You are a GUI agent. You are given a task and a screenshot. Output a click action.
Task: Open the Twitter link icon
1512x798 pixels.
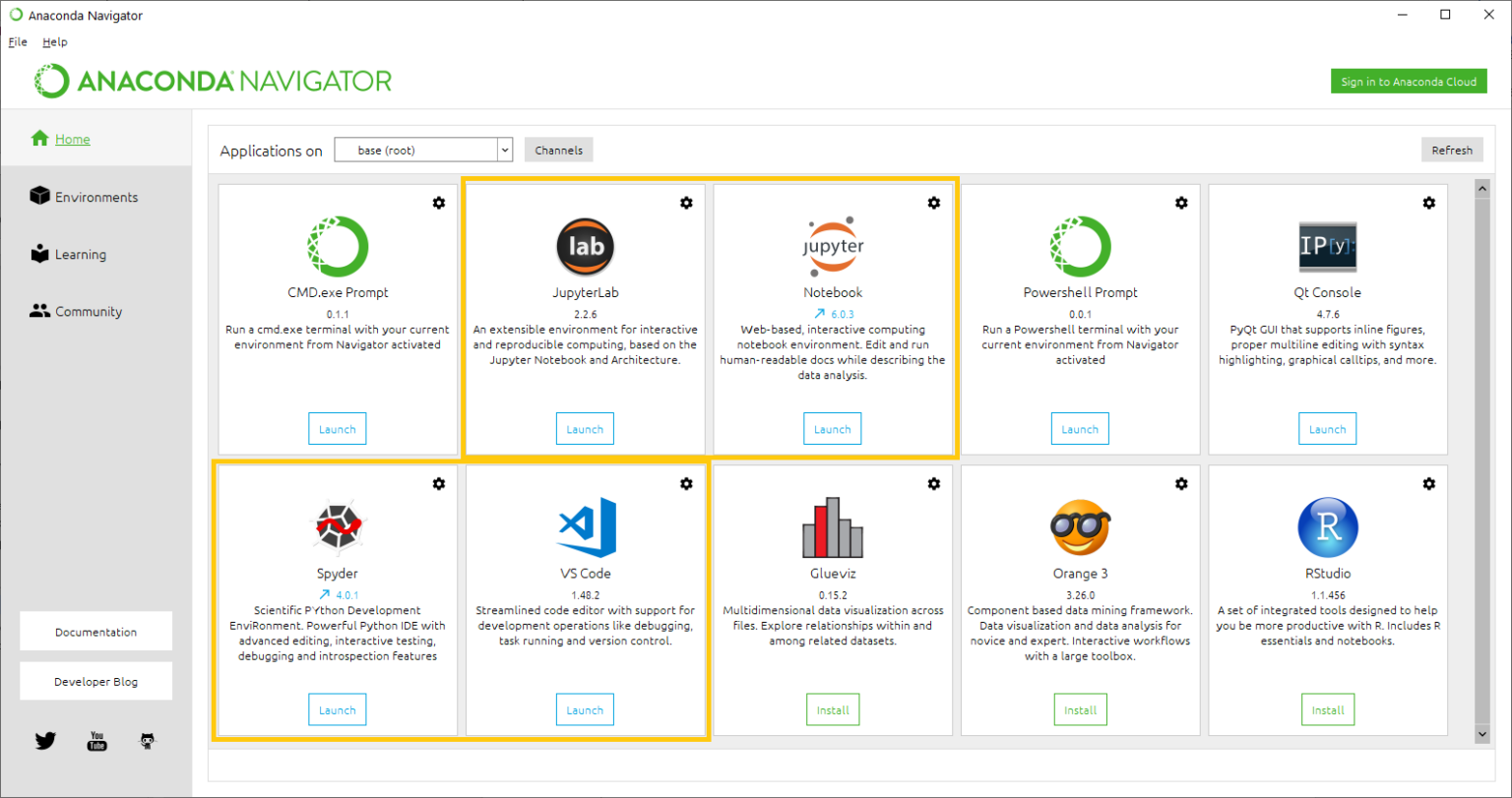[45, 741]
